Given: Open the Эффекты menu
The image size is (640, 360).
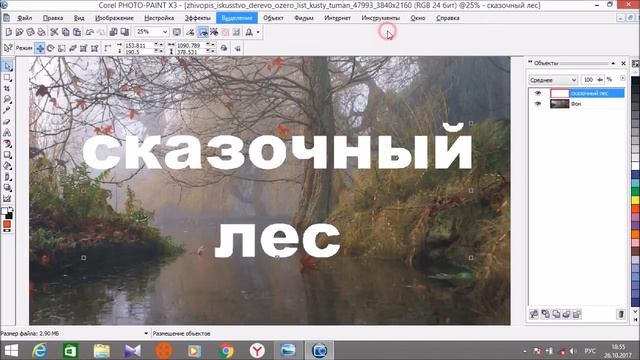Looking at the screenshot, I should (x=197, y=18).
